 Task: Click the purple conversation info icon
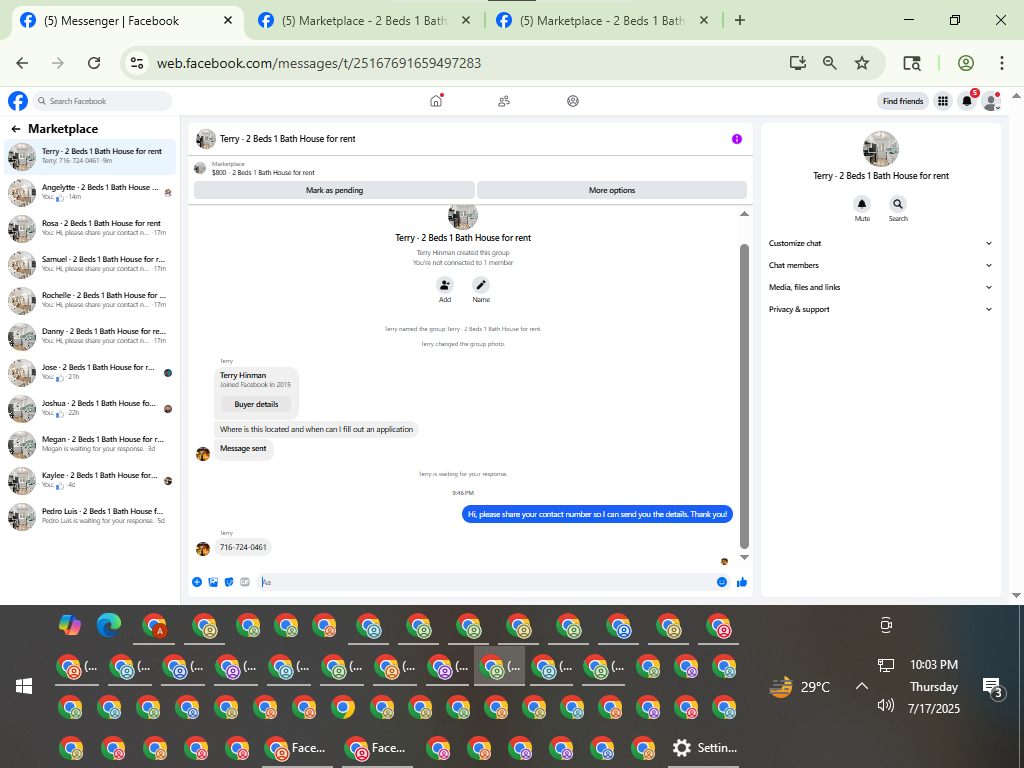tap(737, 139)
